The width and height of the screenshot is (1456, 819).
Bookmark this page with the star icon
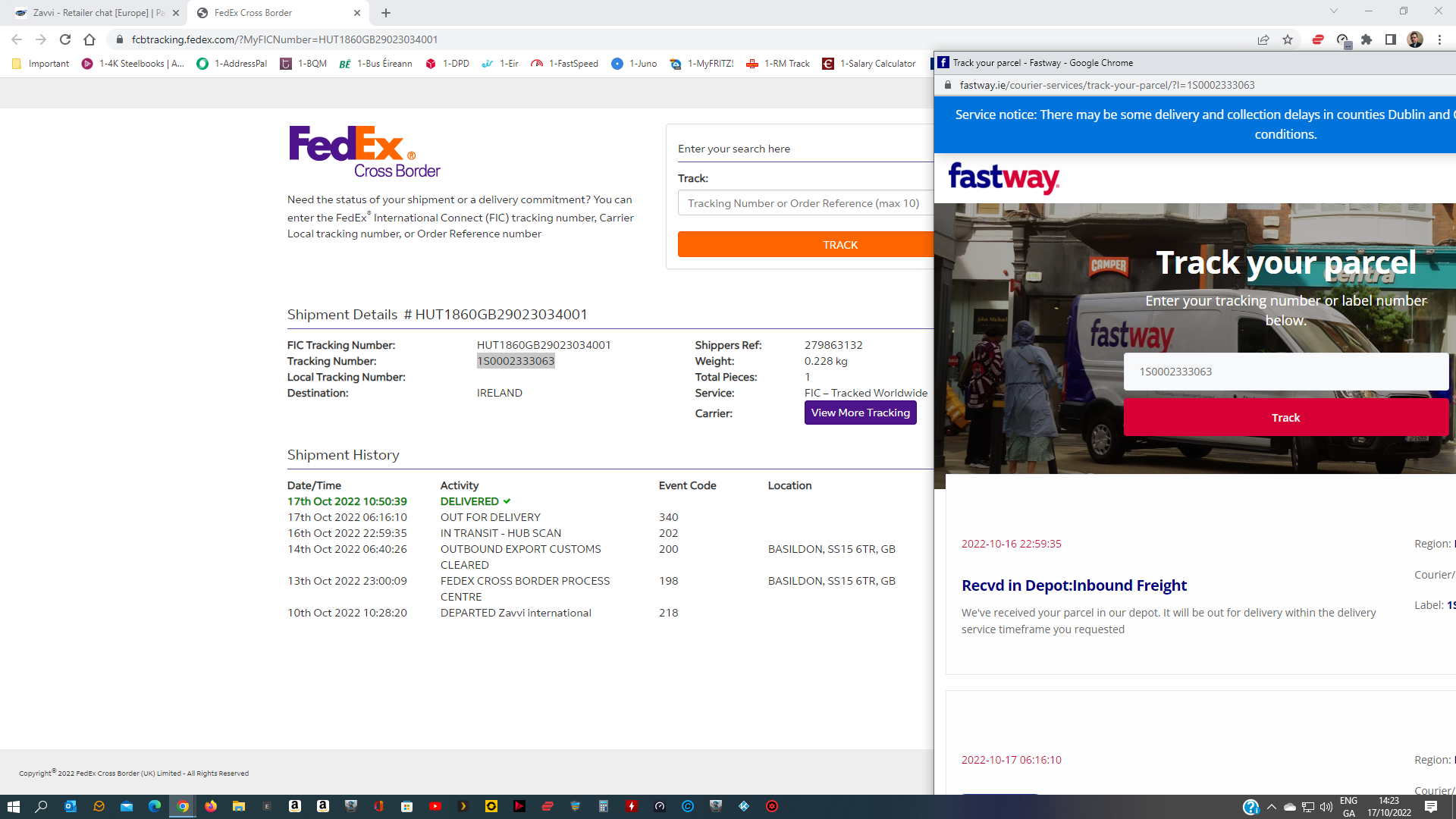pyautogui.click(x=1288, y=39)
